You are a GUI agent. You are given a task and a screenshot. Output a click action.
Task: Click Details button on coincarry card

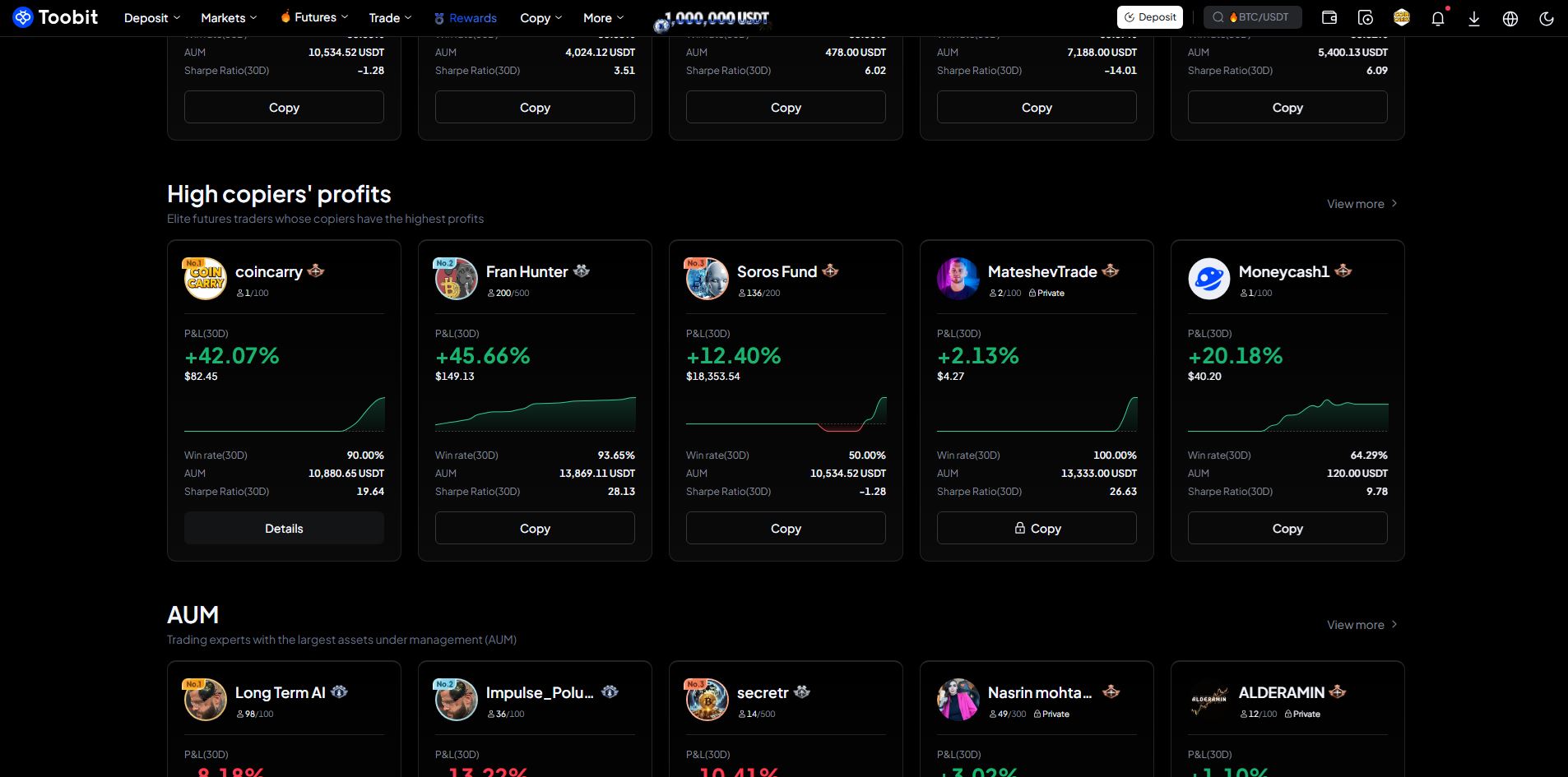tap(284, 528)
